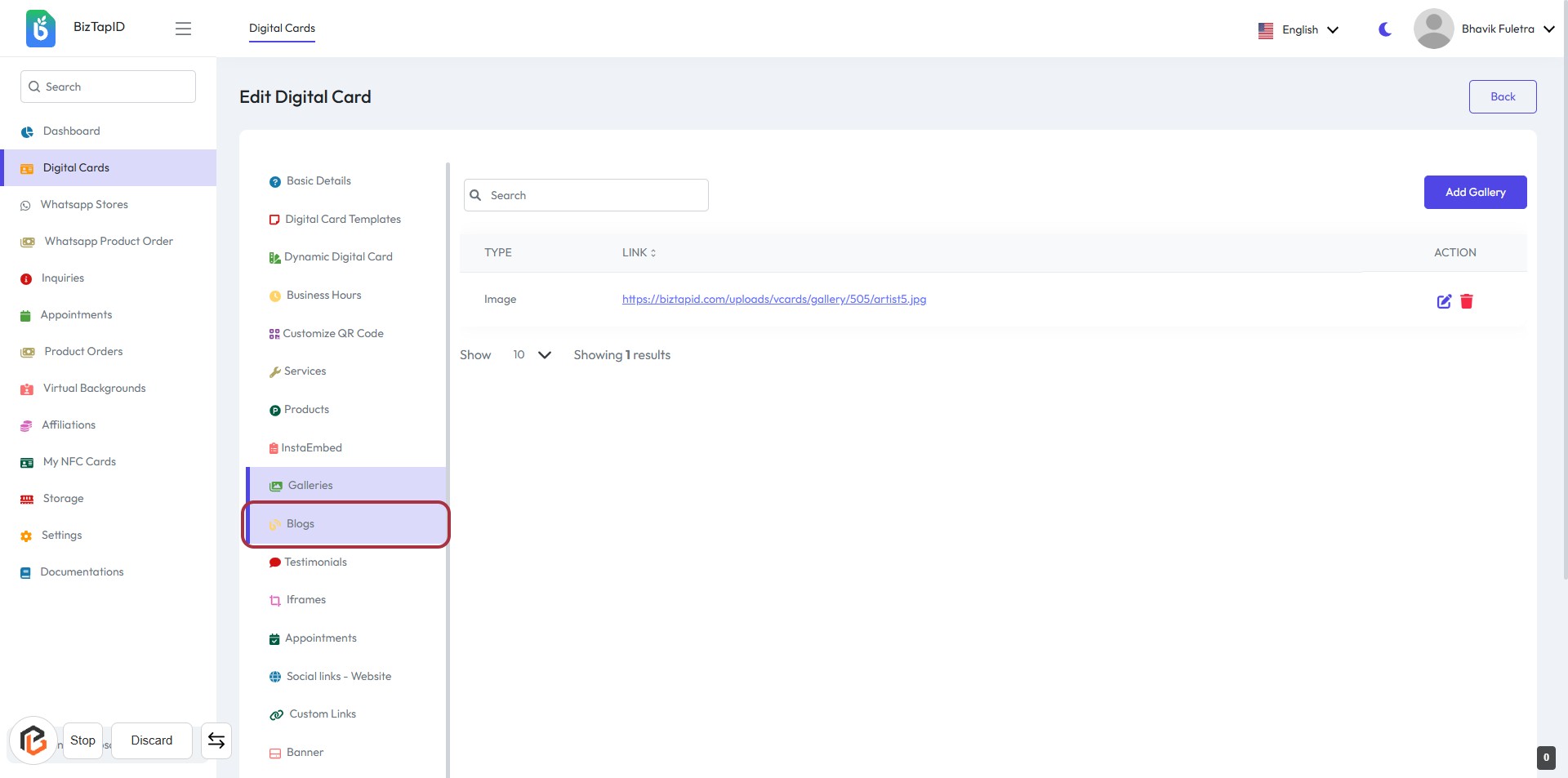
Task: Open Whatsapp Stores in left sidebar
Action: tap(84, 204)
